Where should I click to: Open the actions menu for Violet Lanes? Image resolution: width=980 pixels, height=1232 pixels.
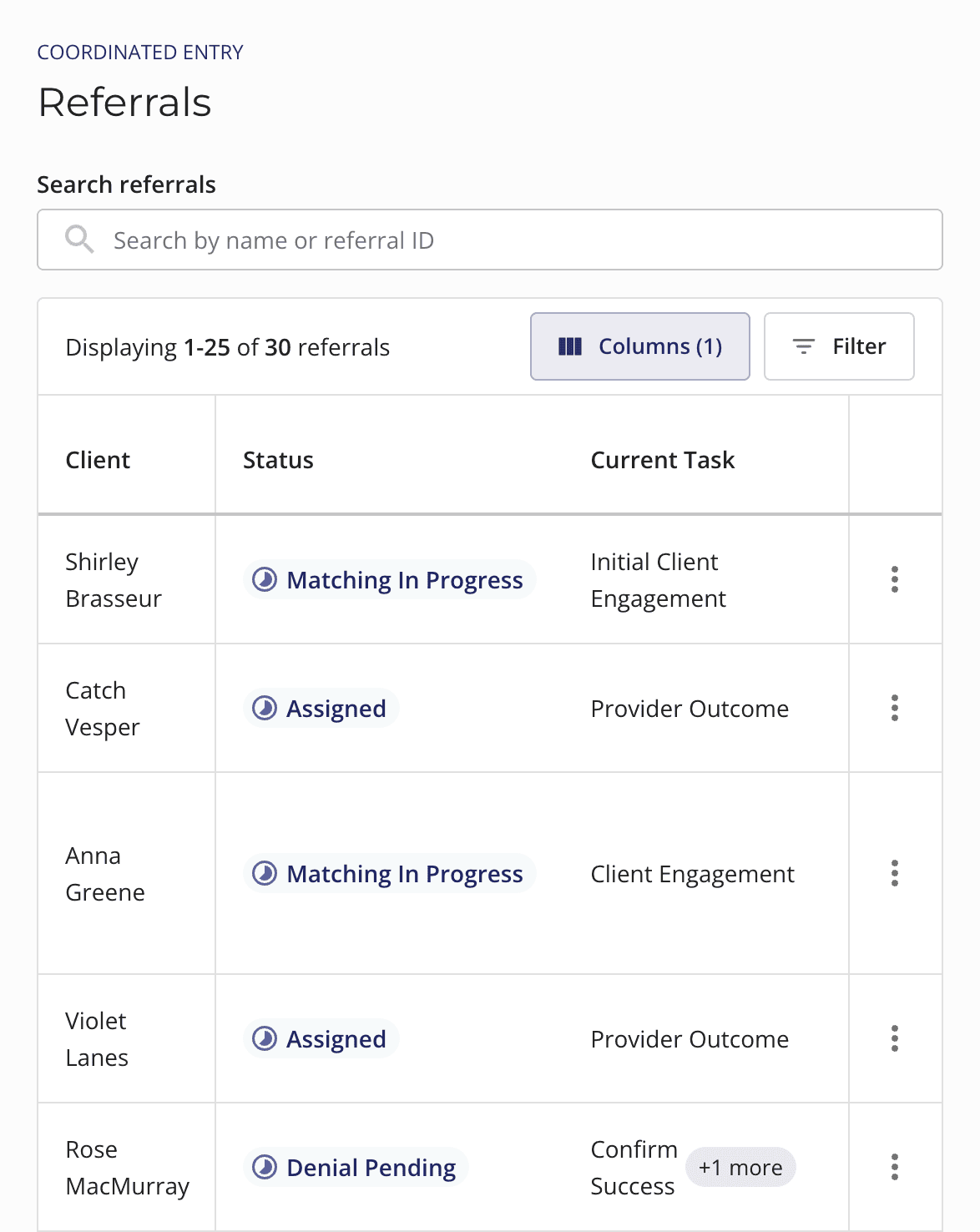click(894, 1038)
